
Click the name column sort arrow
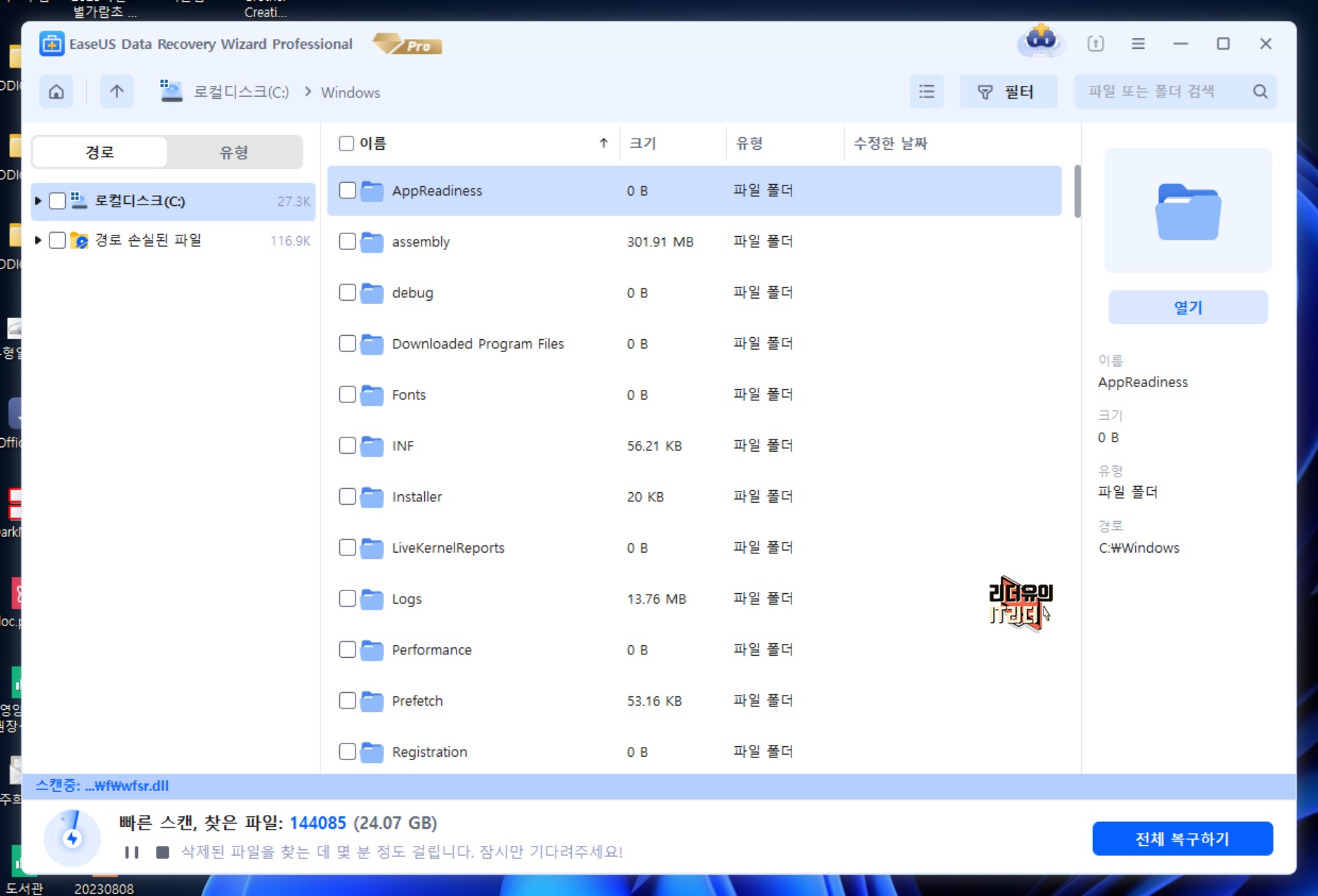pos(603,143)
